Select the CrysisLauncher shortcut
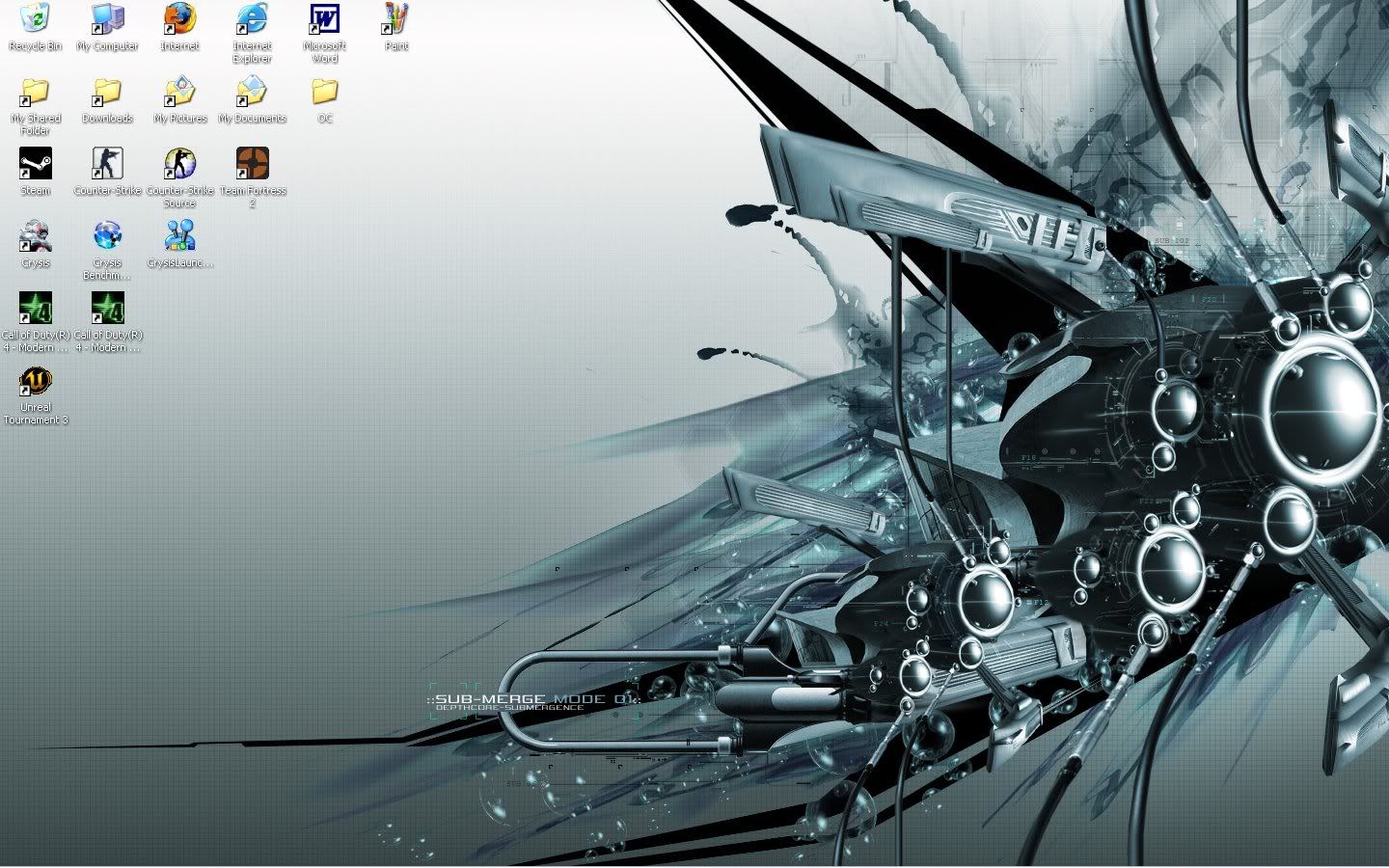 coord(179,236)
